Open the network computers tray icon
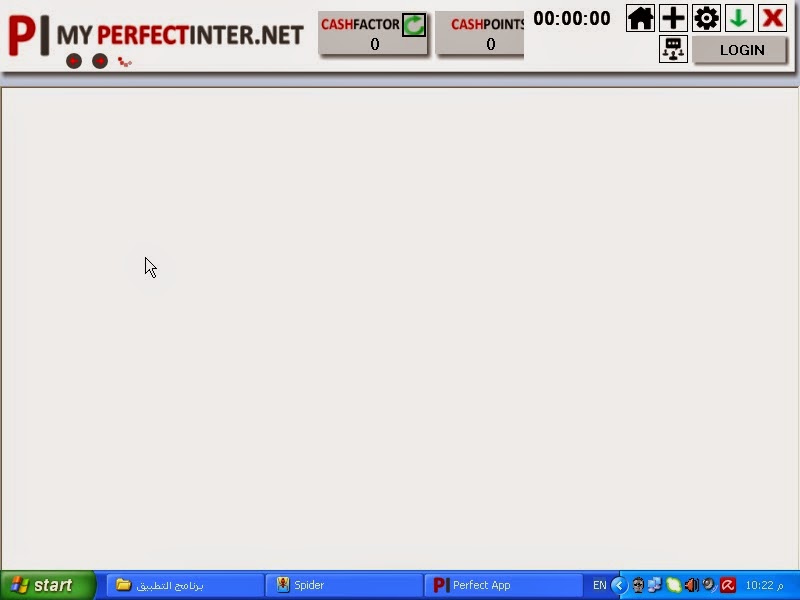 click(655, 585)
